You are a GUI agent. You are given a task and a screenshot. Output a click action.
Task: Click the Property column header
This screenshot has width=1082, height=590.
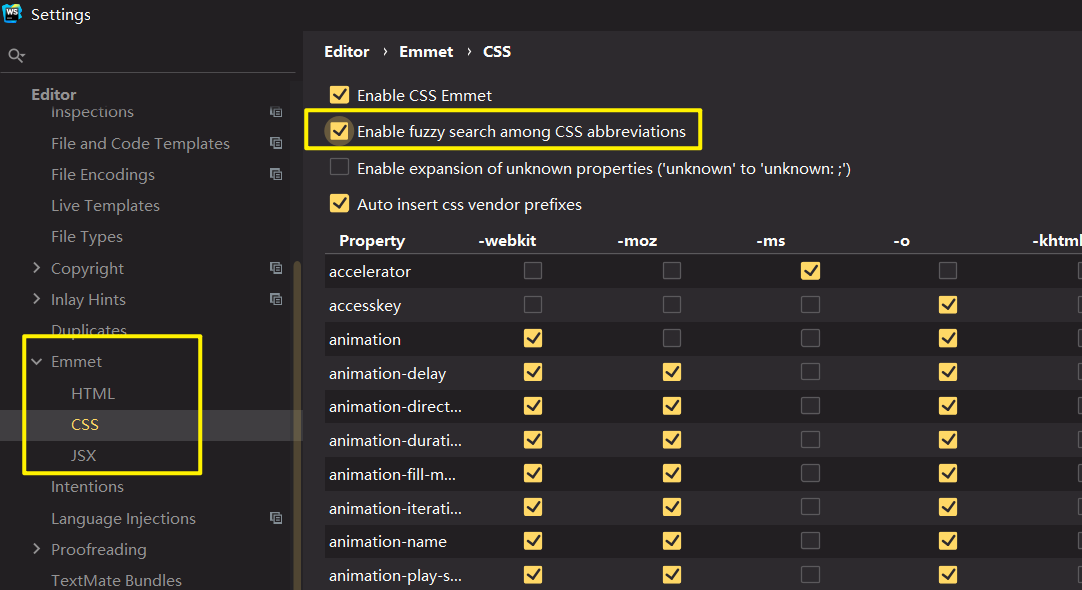[372, 241]
